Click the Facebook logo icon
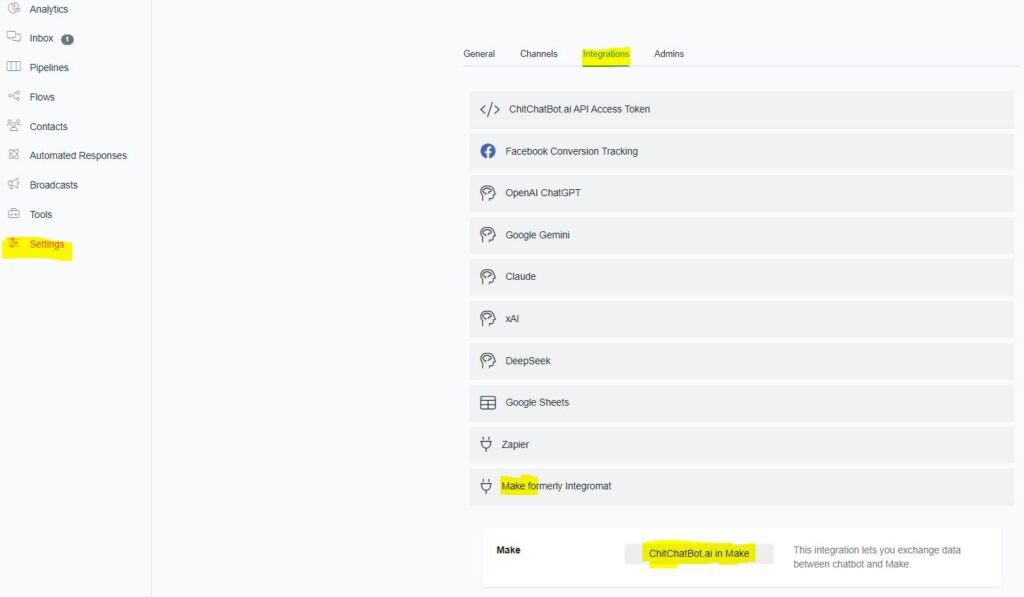This screenshot has width=1024, height=597. 488,151
